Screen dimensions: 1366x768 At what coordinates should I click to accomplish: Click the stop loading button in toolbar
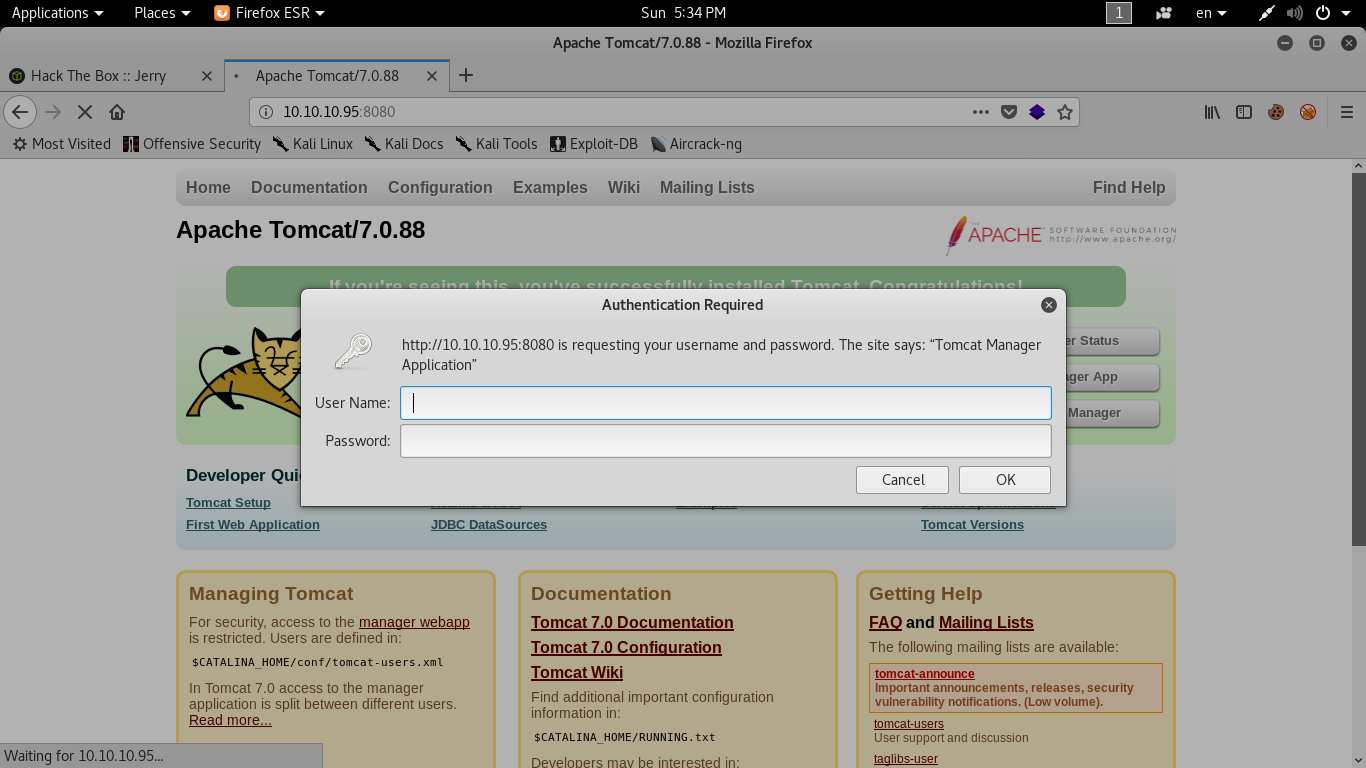(85, 112)
